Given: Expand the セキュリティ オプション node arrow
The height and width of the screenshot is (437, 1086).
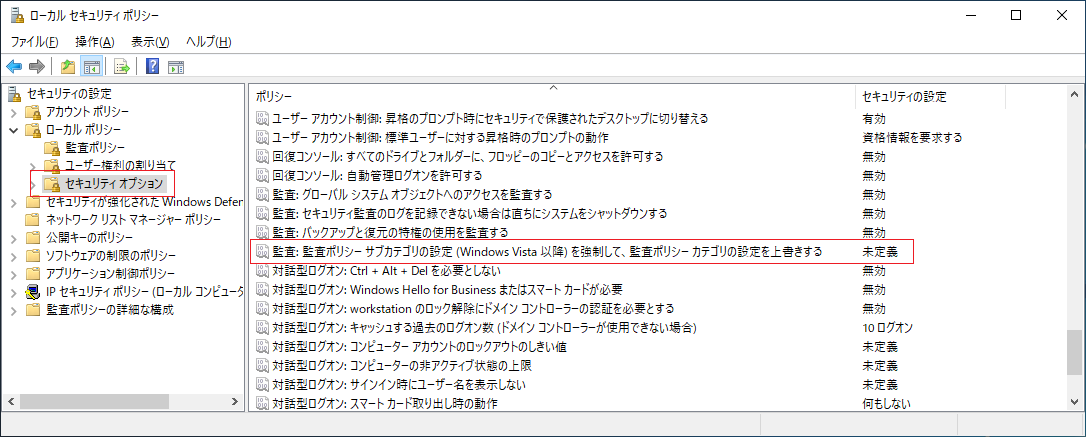Looking at the screenshot, I should coord(34,184).
